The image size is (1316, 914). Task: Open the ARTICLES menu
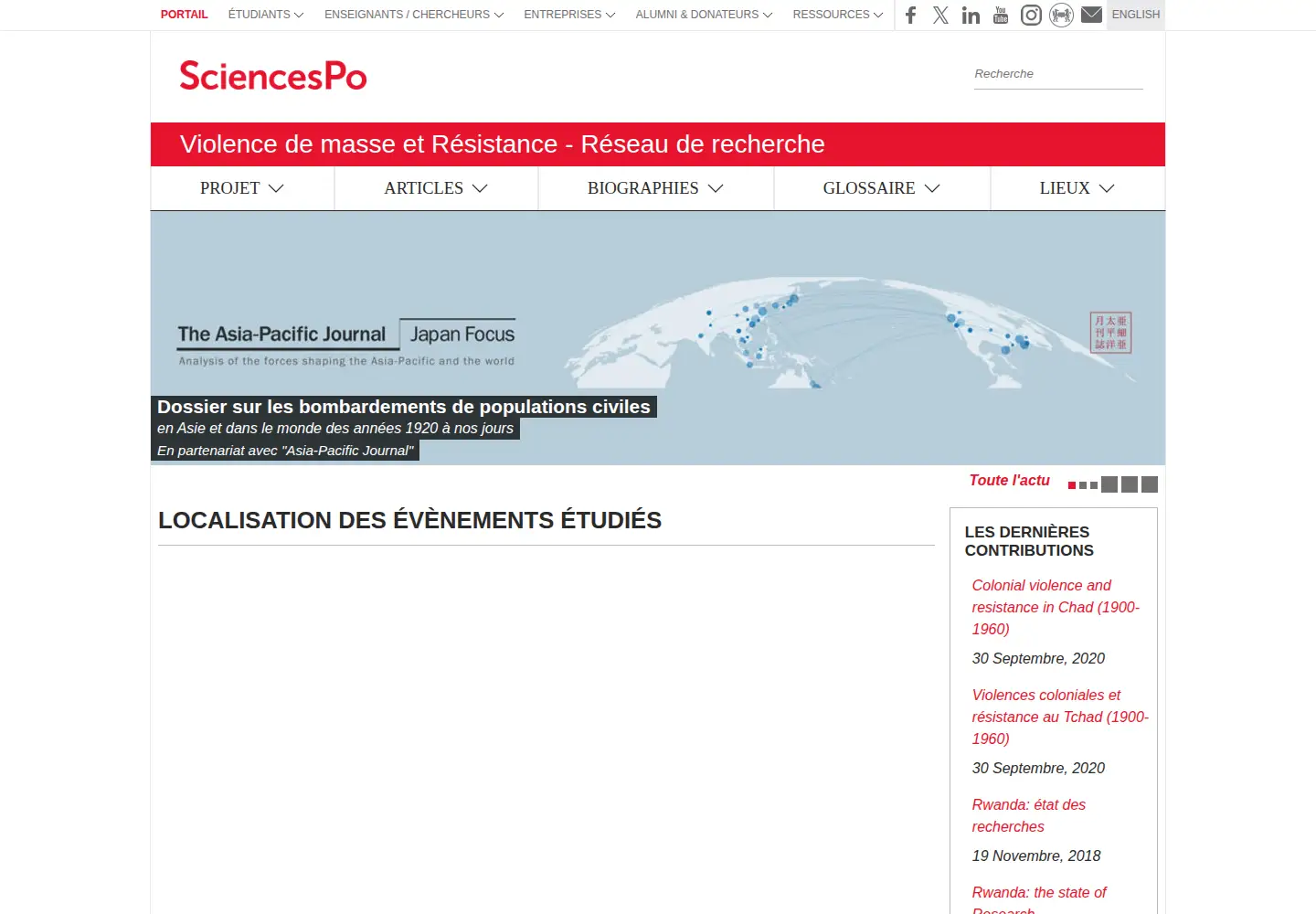tap(436, 188)
